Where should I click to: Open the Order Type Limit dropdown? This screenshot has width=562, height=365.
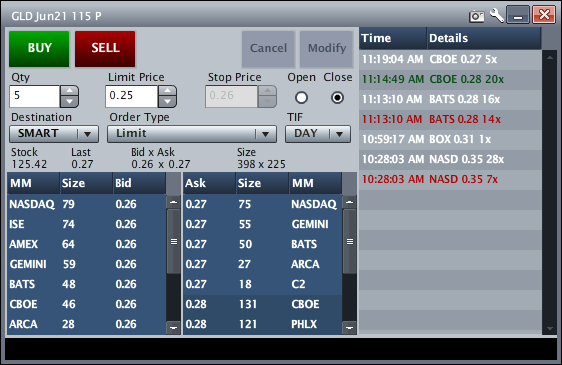pos(192,134)
